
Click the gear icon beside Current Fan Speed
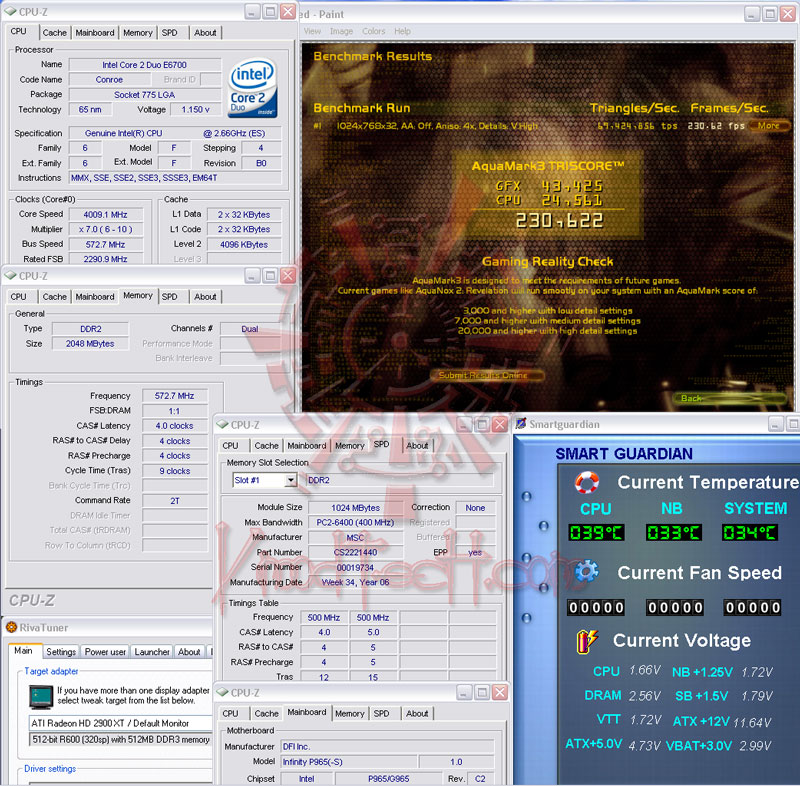pyautogui.click(x=587, y=571)
